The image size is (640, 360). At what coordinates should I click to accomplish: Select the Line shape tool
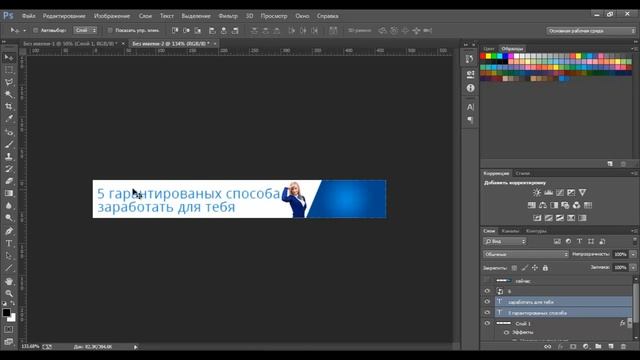tap(9, 268)
